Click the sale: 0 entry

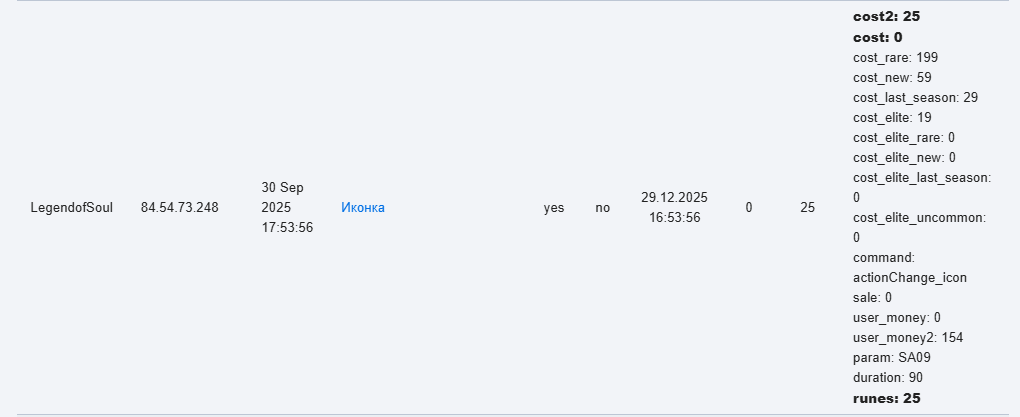coord(872,297)
